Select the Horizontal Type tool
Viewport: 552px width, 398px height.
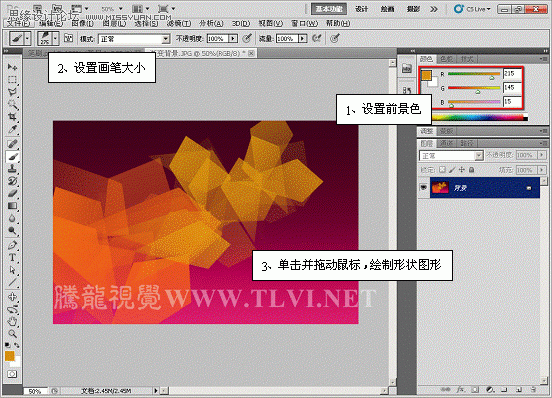click(x=12, y=258)
